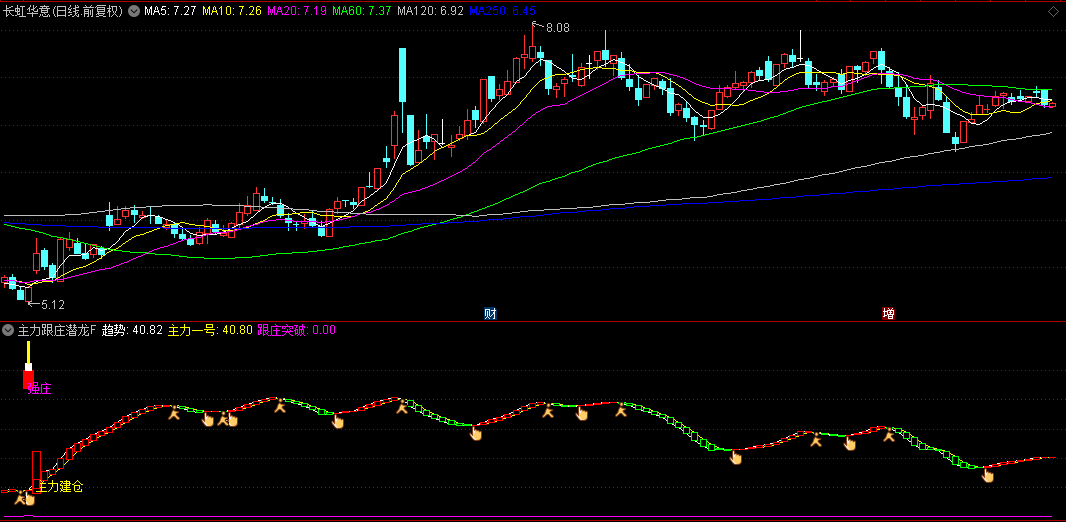This screenshot has width=1066, height=522.
Task: Click the yellow 主力建仓 signal text
Action: coord(61,487)
